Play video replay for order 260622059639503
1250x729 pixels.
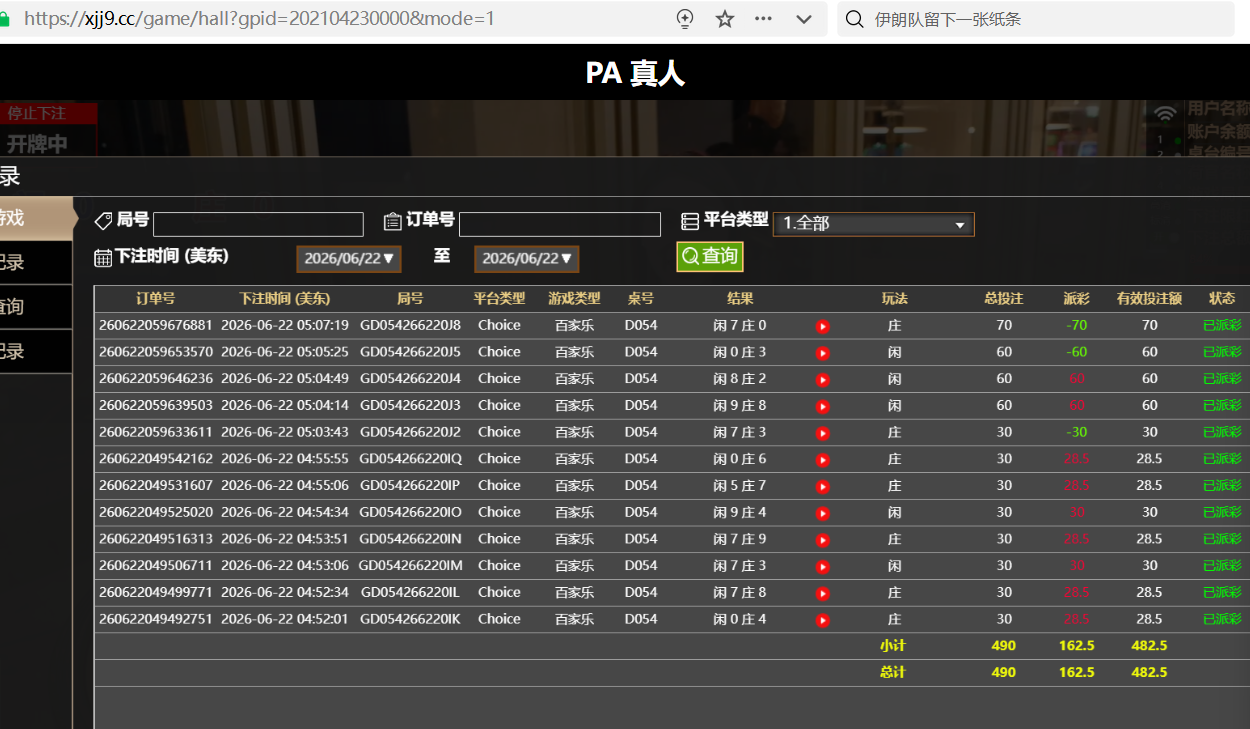click(x=822, y=406)
